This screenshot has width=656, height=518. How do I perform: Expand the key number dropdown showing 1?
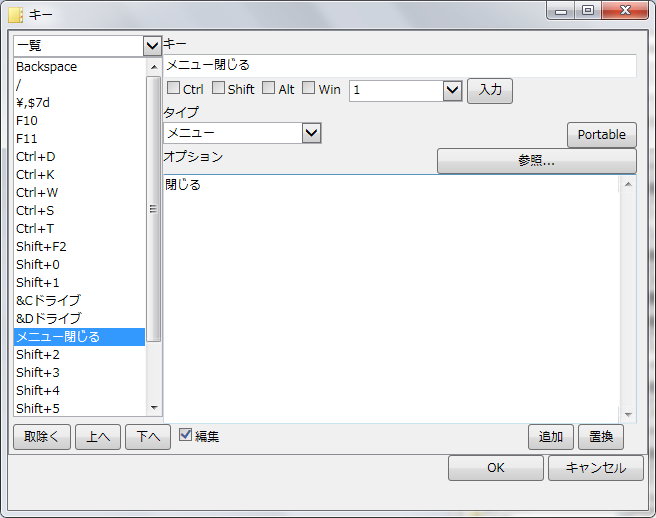coord(453,90)
